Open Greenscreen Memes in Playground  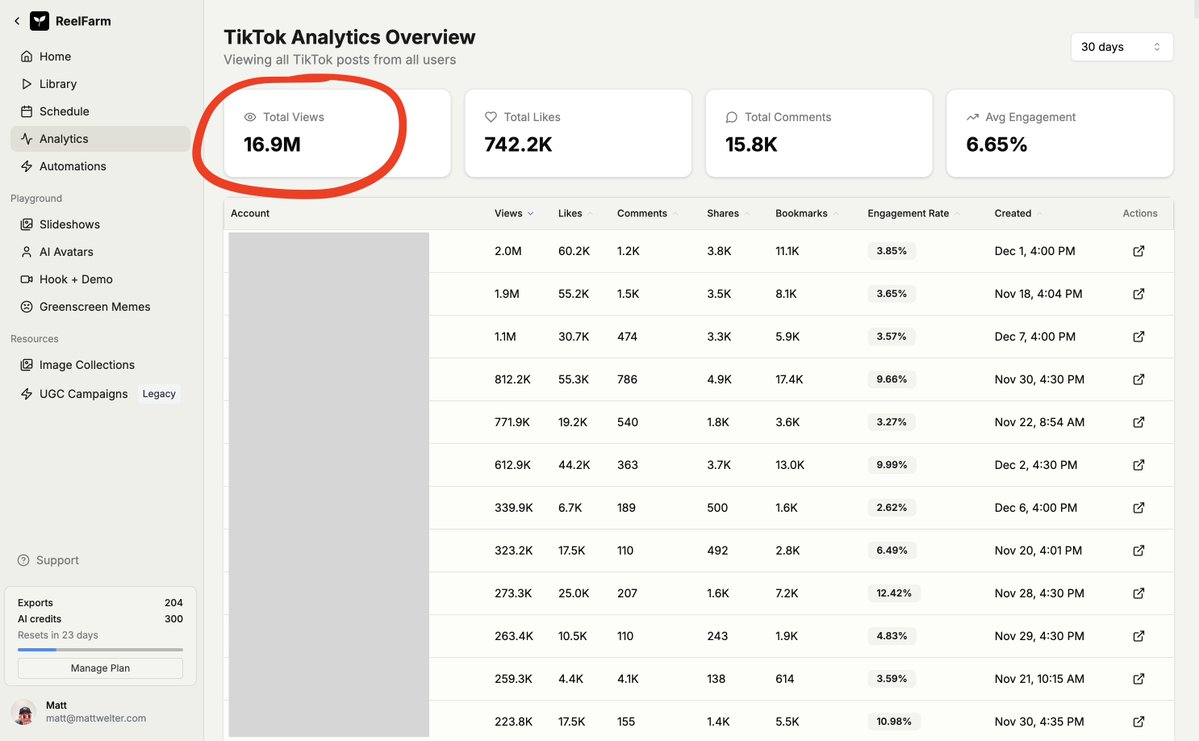coord(94,307)
